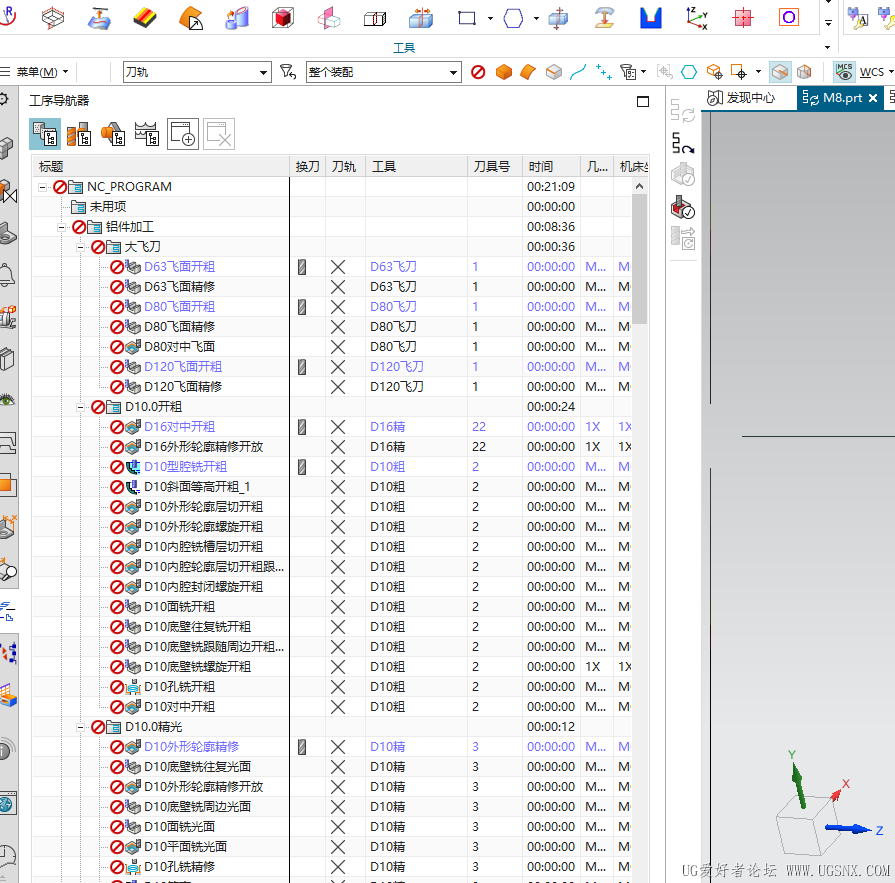Click the orange square with purple circle icon

pos(789,18)
